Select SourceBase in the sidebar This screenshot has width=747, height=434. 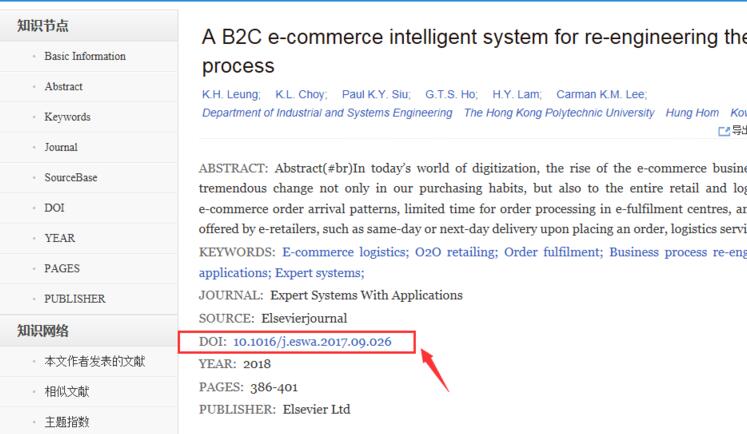pyautogui.click(x=71, y=177)
